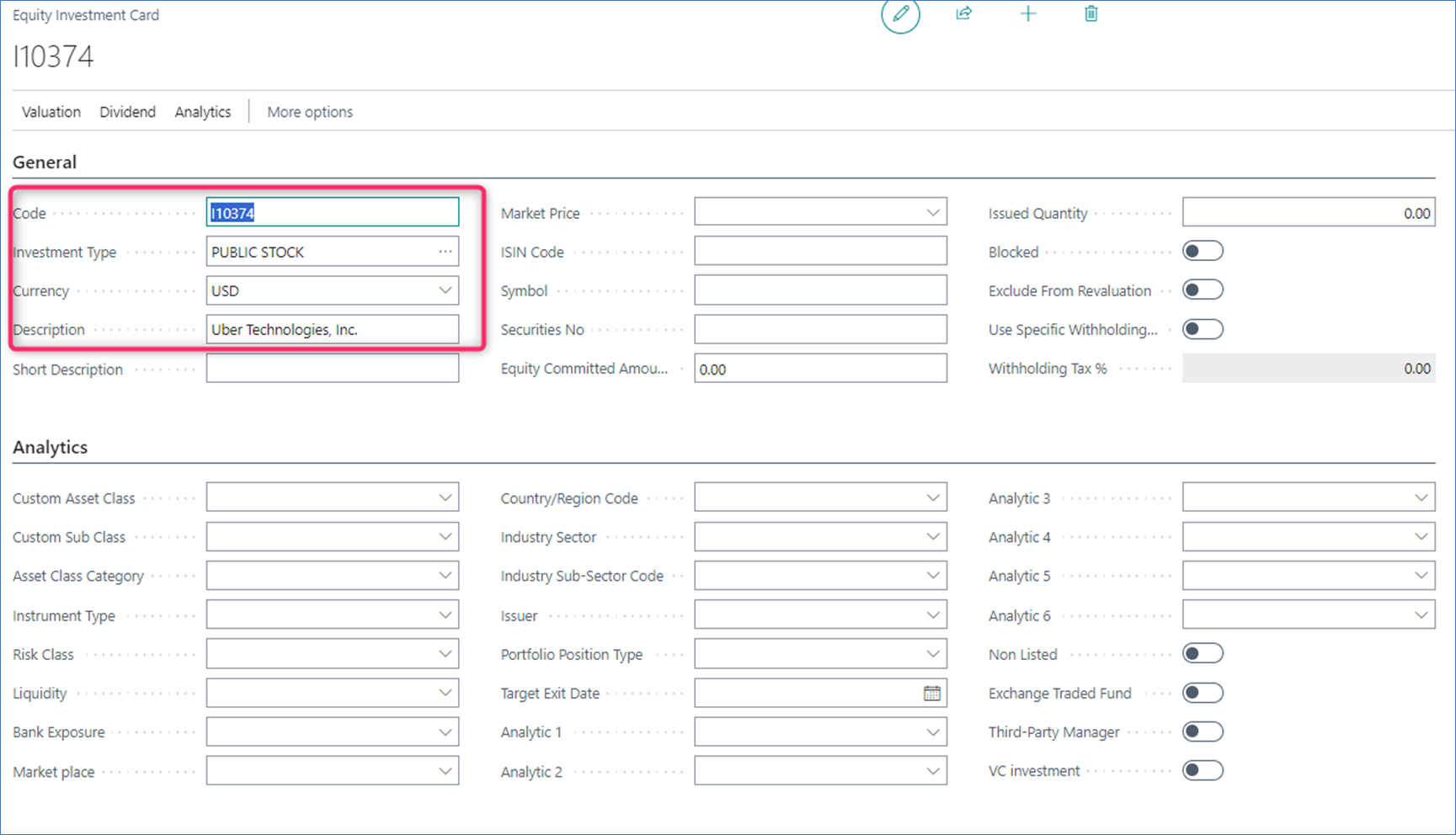Open the Valuation menu

click(x=51, y=112)
